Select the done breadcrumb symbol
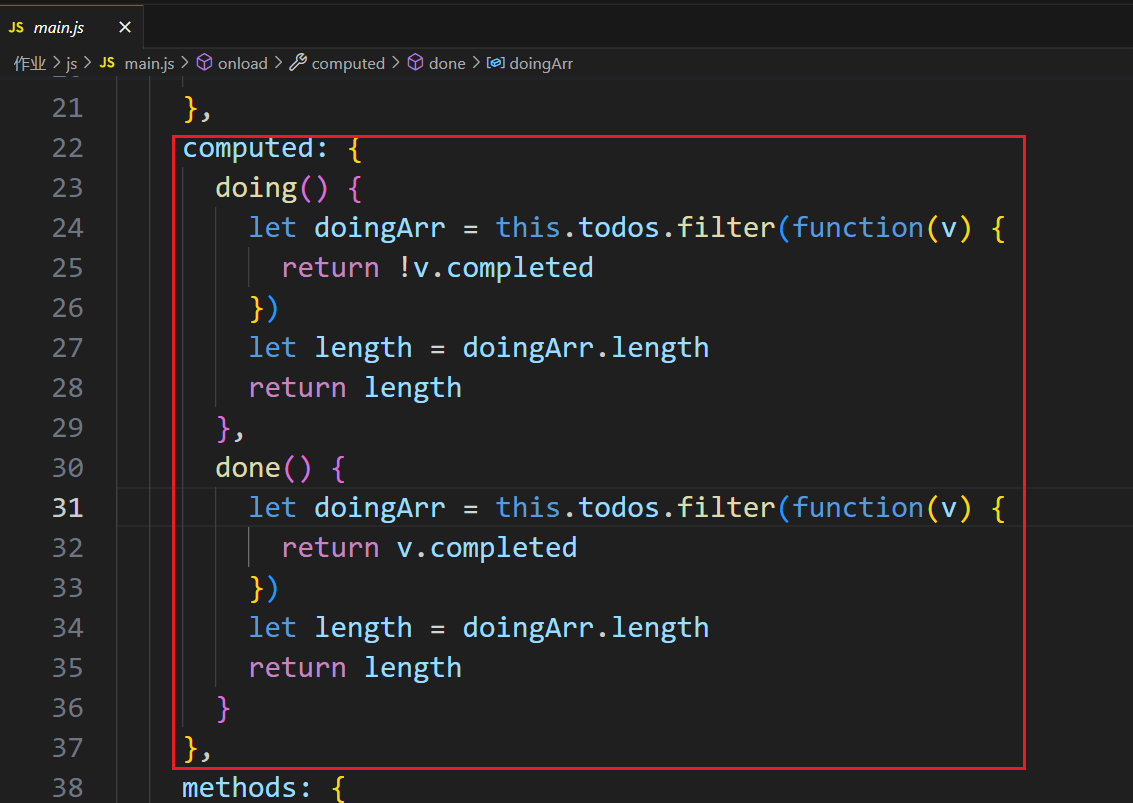Screen dimensions: 1133x803 tap(447, 64)
